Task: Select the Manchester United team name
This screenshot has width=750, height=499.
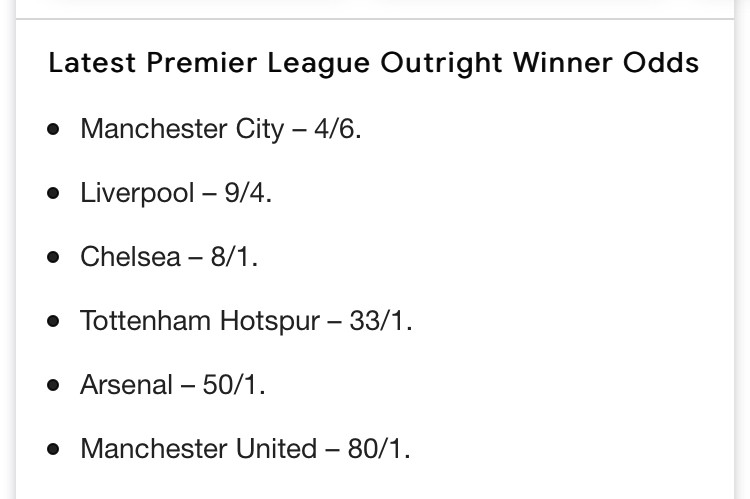Action: (198, 449)
